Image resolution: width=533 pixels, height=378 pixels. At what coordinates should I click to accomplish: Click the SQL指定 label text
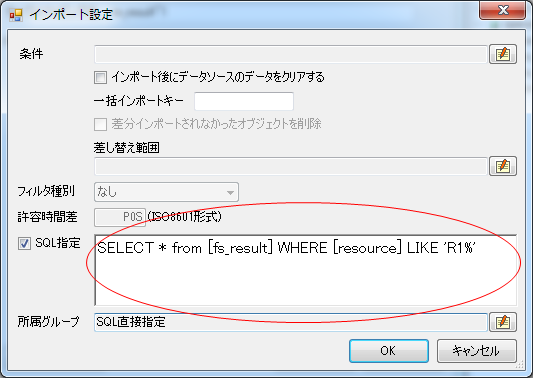point(58,243)
